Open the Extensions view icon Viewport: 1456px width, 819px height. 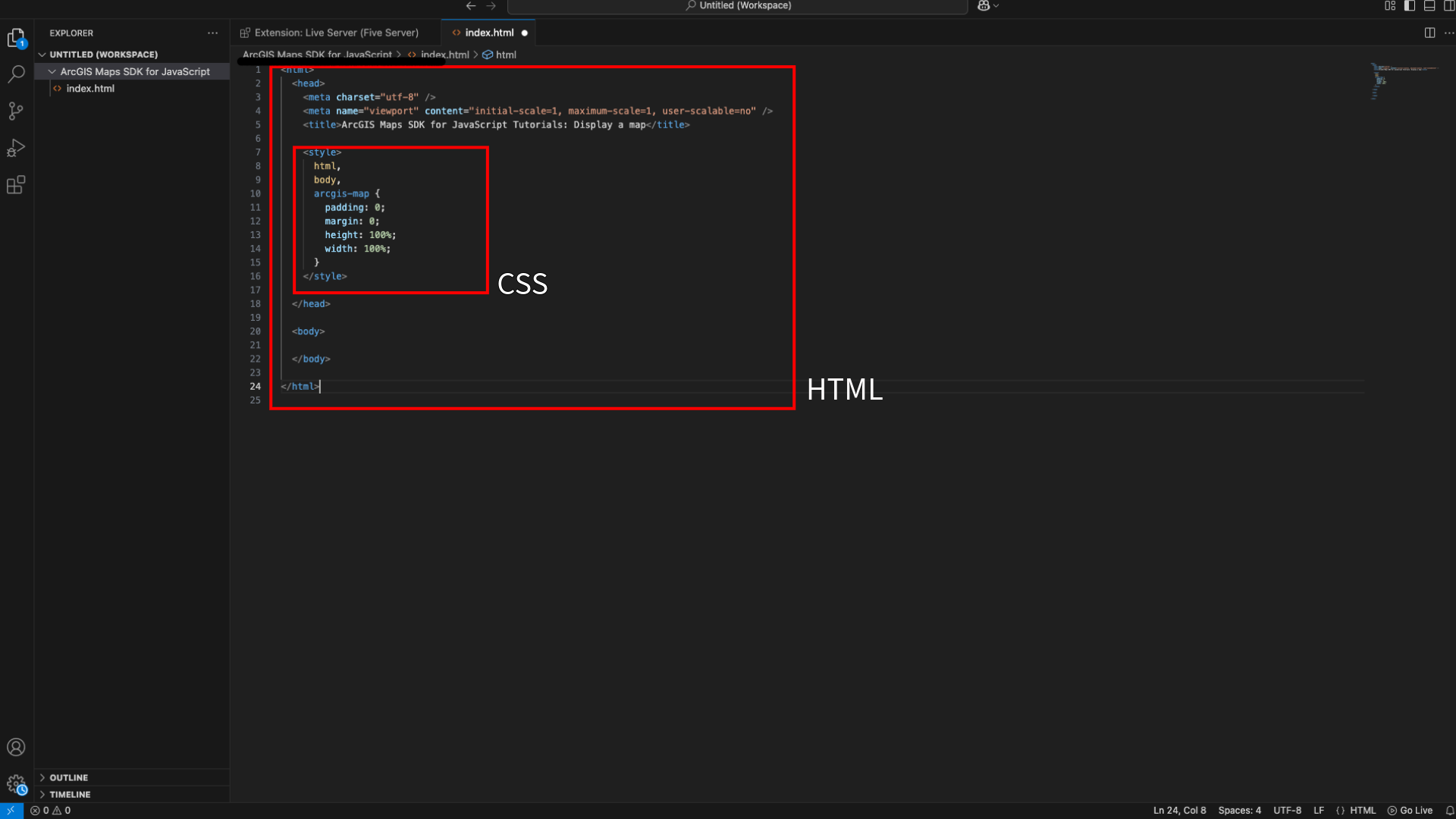16,185
